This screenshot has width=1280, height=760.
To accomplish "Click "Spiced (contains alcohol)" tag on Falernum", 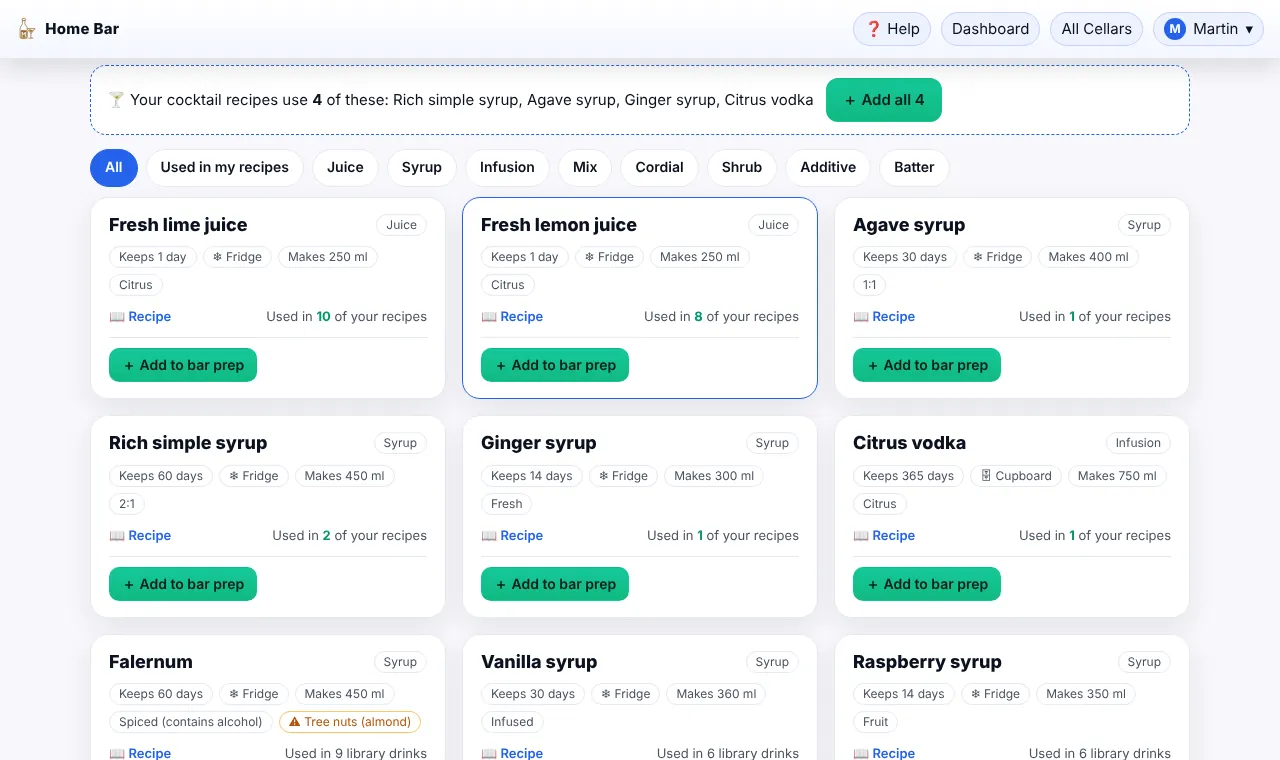I will 190,722.
